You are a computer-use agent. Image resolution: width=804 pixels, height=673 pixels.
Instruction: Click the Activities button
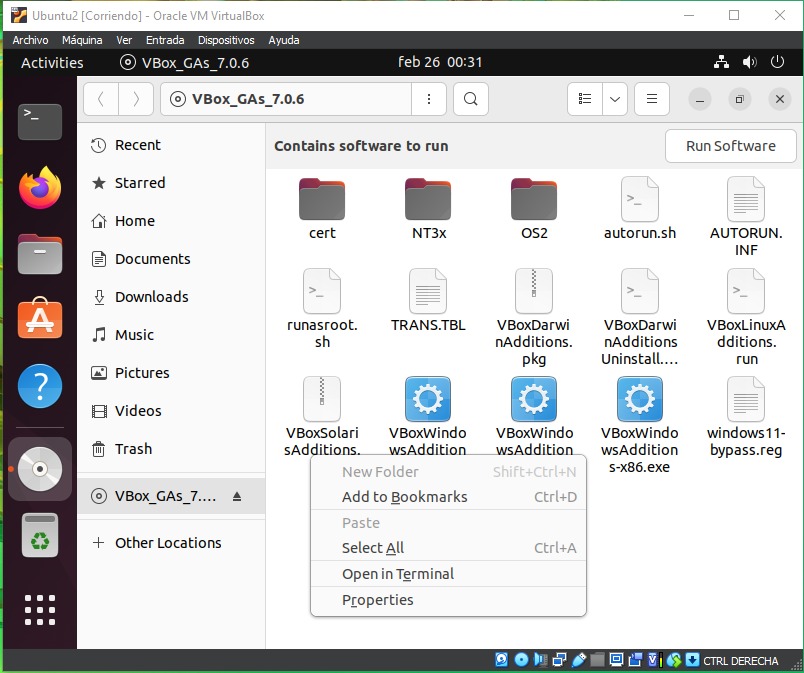click(x=52, y=62)
